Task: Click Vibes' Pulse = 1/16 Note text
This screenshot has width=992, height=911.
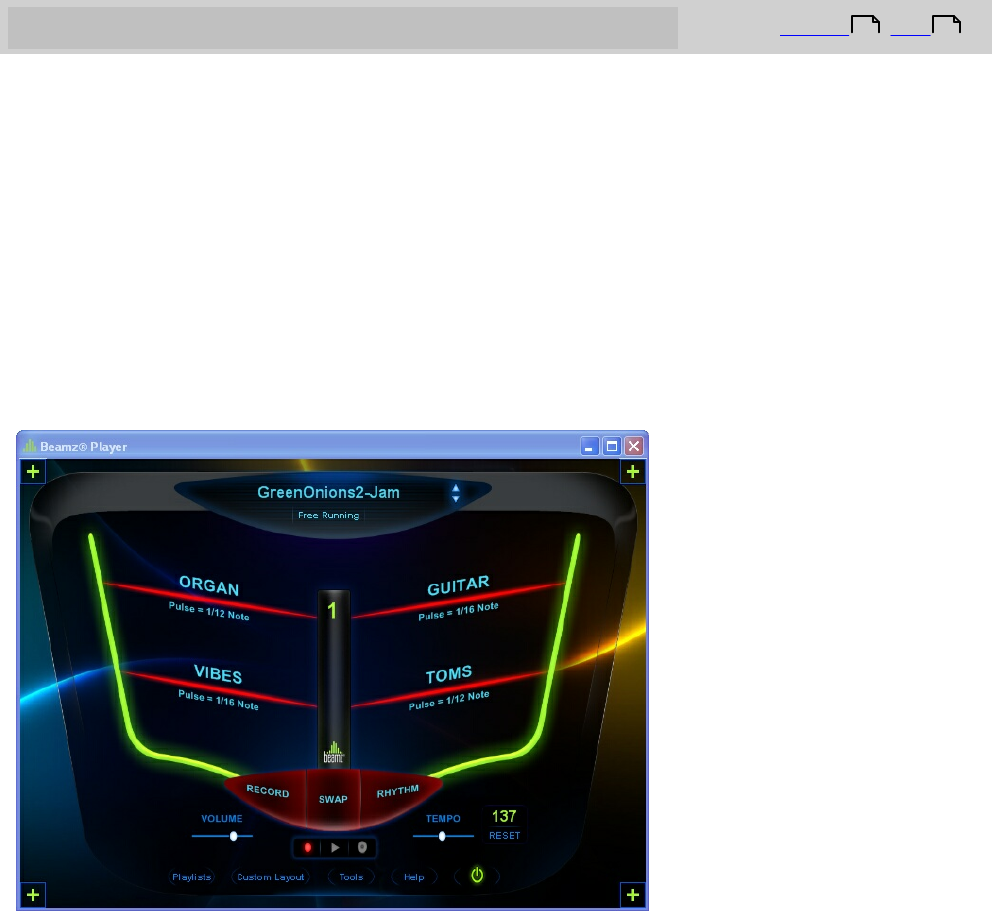Action: [218, 700]
